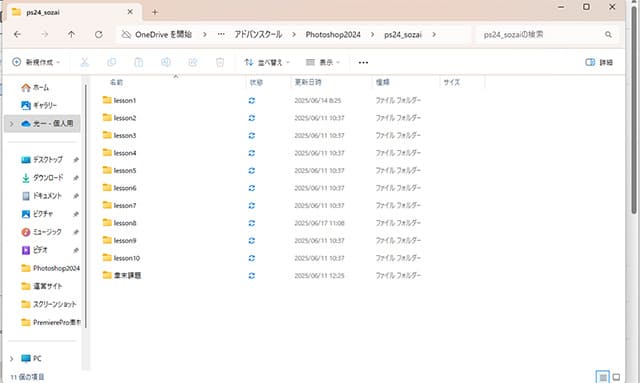Click the Paste clipboard icon
640x383 pixels.
click(139, 62)
